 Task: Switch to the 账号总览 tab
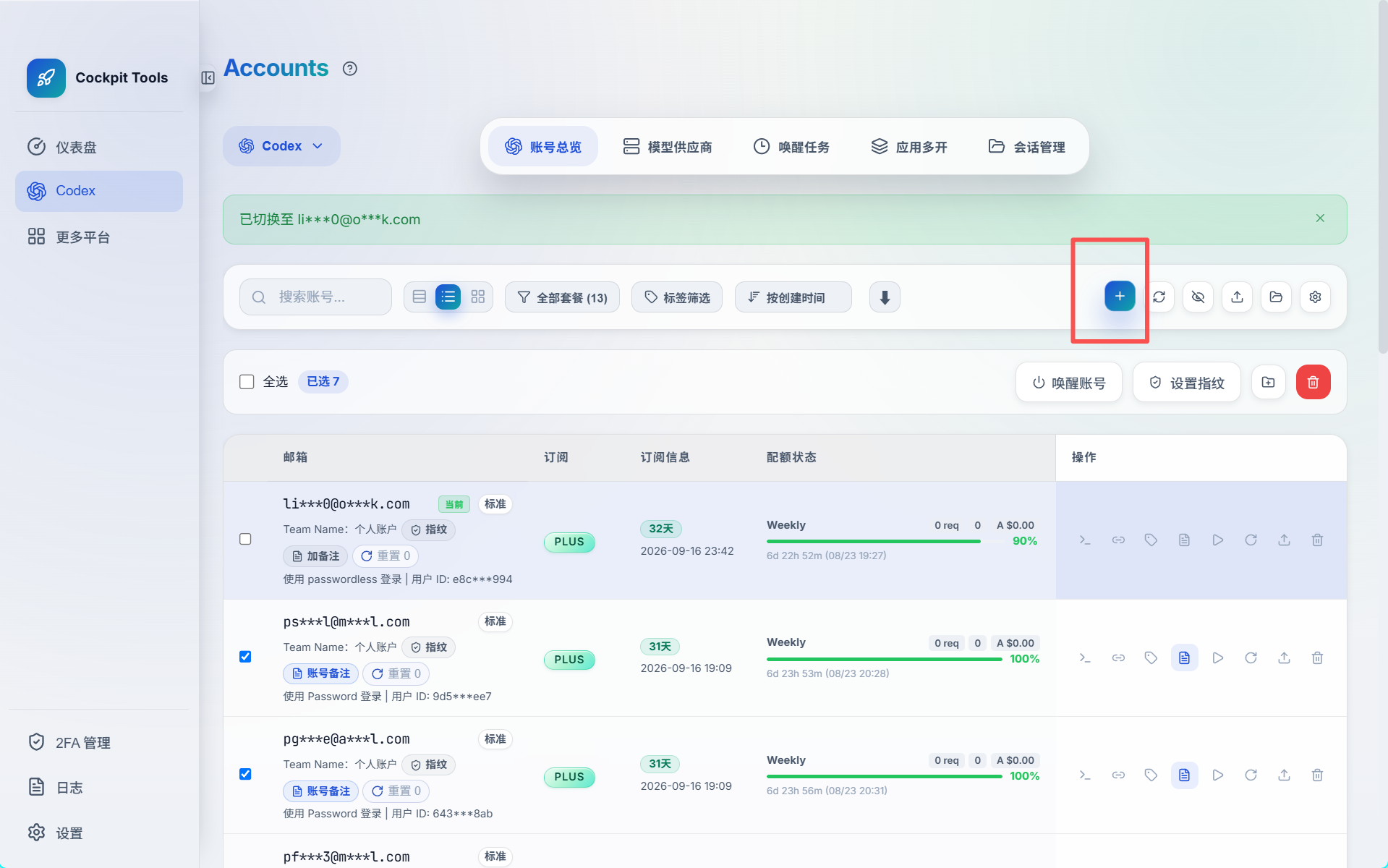(543, 147)
